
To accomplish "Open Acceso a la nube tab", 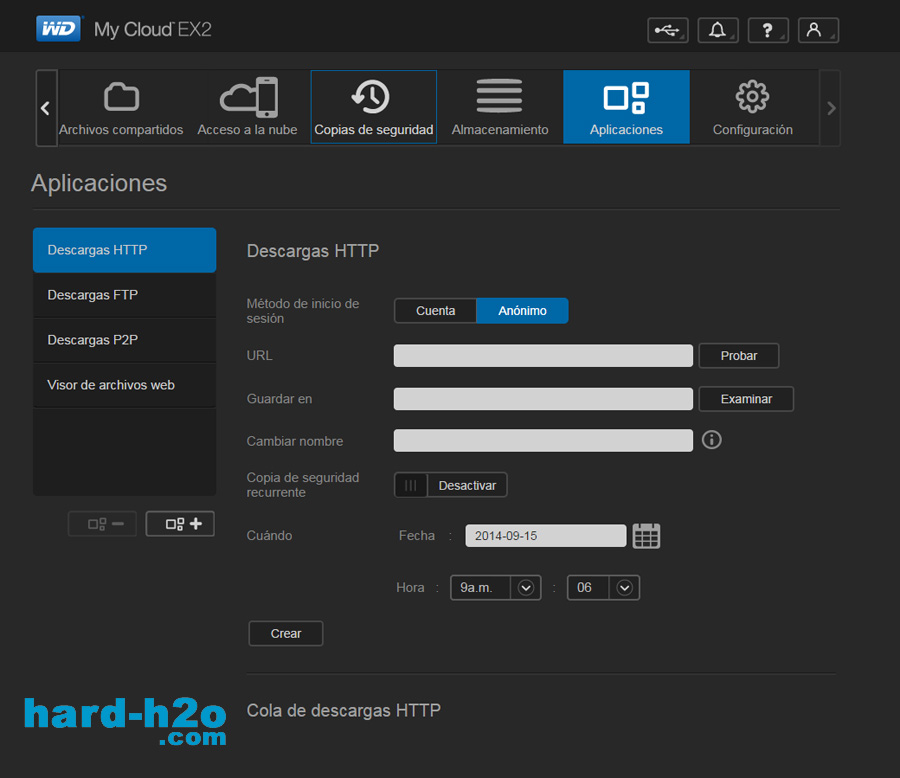I will [x=247, y=107].
